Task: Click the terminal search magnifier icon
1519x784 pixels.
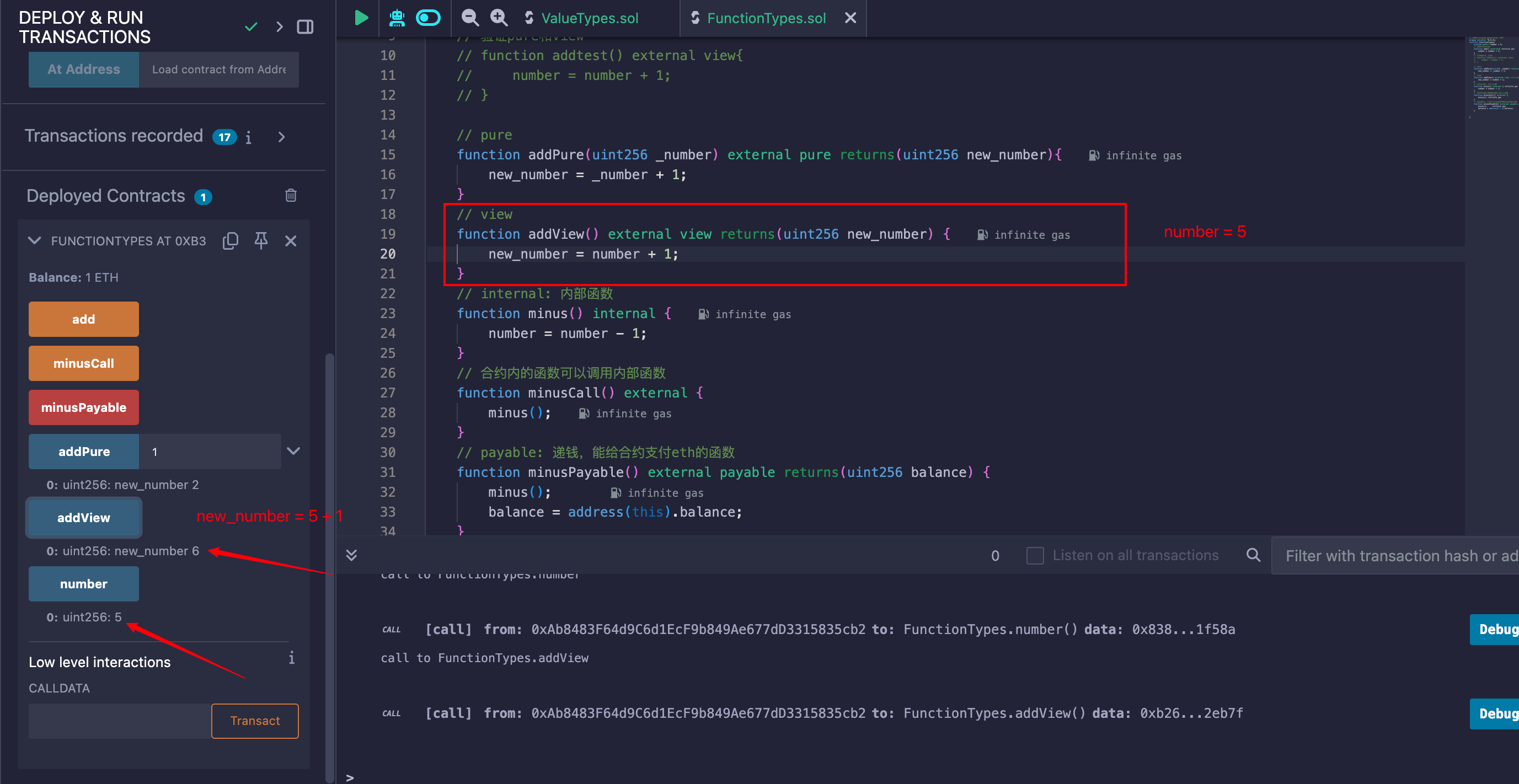Action: pyautogui.click(x=1254, y=555)
